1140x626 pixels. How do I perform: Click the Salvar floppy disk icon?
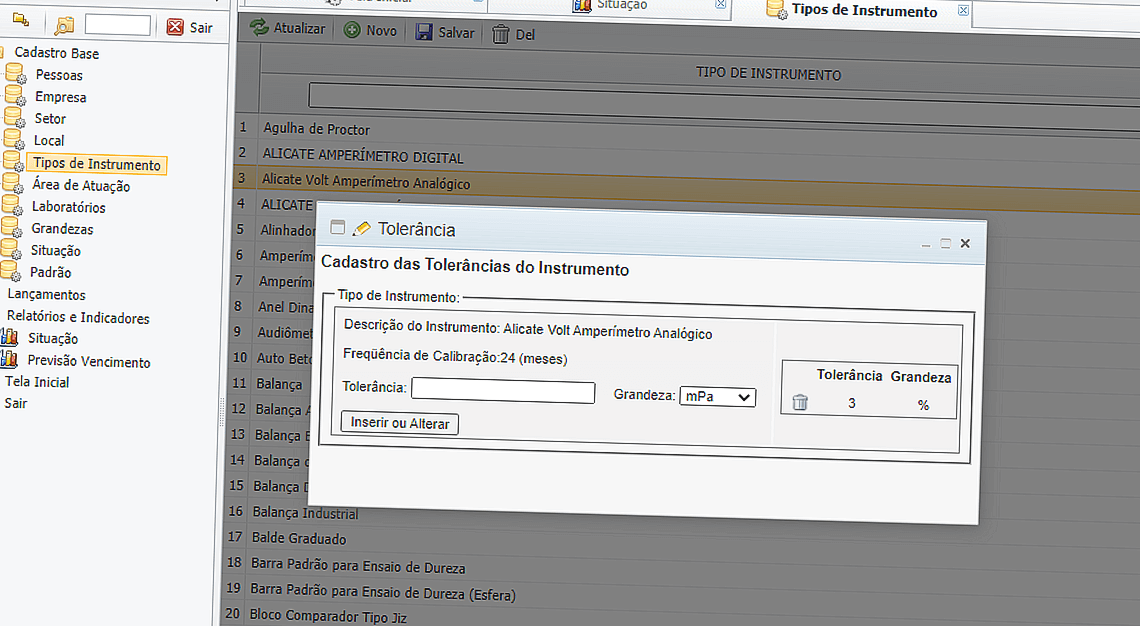pos(425,32)
